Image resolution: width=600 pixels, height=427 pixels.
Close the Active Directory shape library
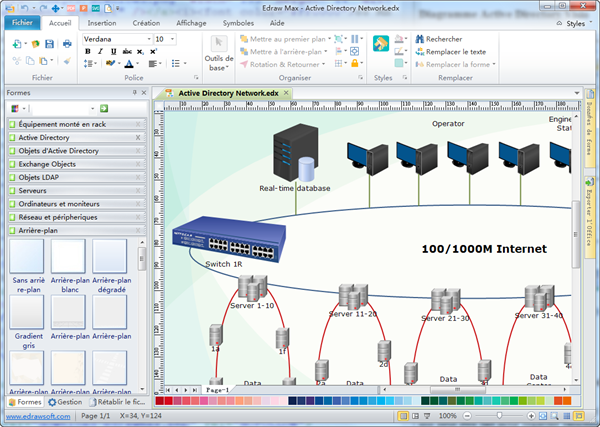pyautogui.click(x=138, y=138)
